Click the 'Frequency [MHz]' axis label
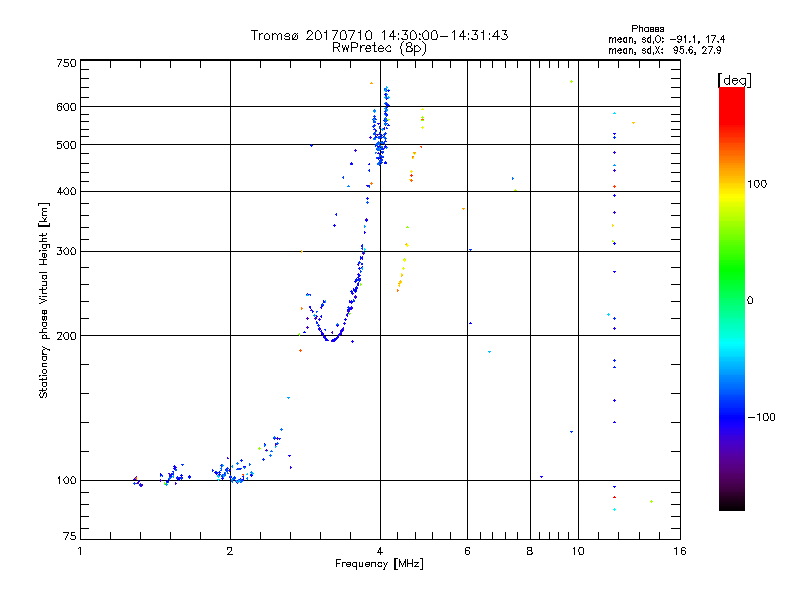Image resolution: width=800 pixels, height=600 pixels. (x=379, y=564)
